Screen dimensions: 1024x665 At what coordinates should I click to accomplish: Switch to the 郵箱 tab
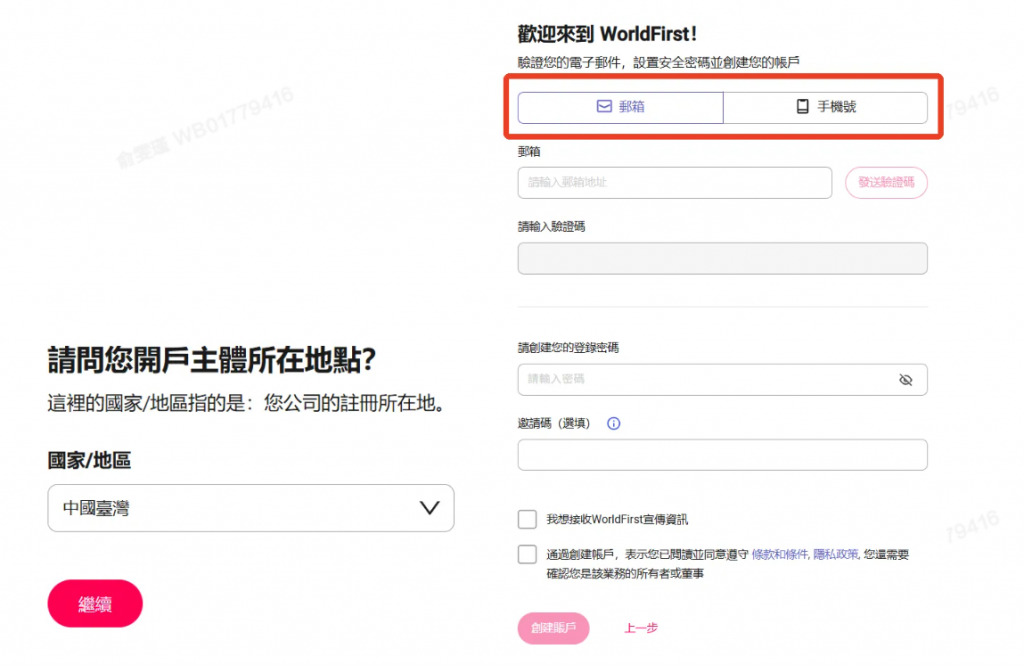(620, 107)
